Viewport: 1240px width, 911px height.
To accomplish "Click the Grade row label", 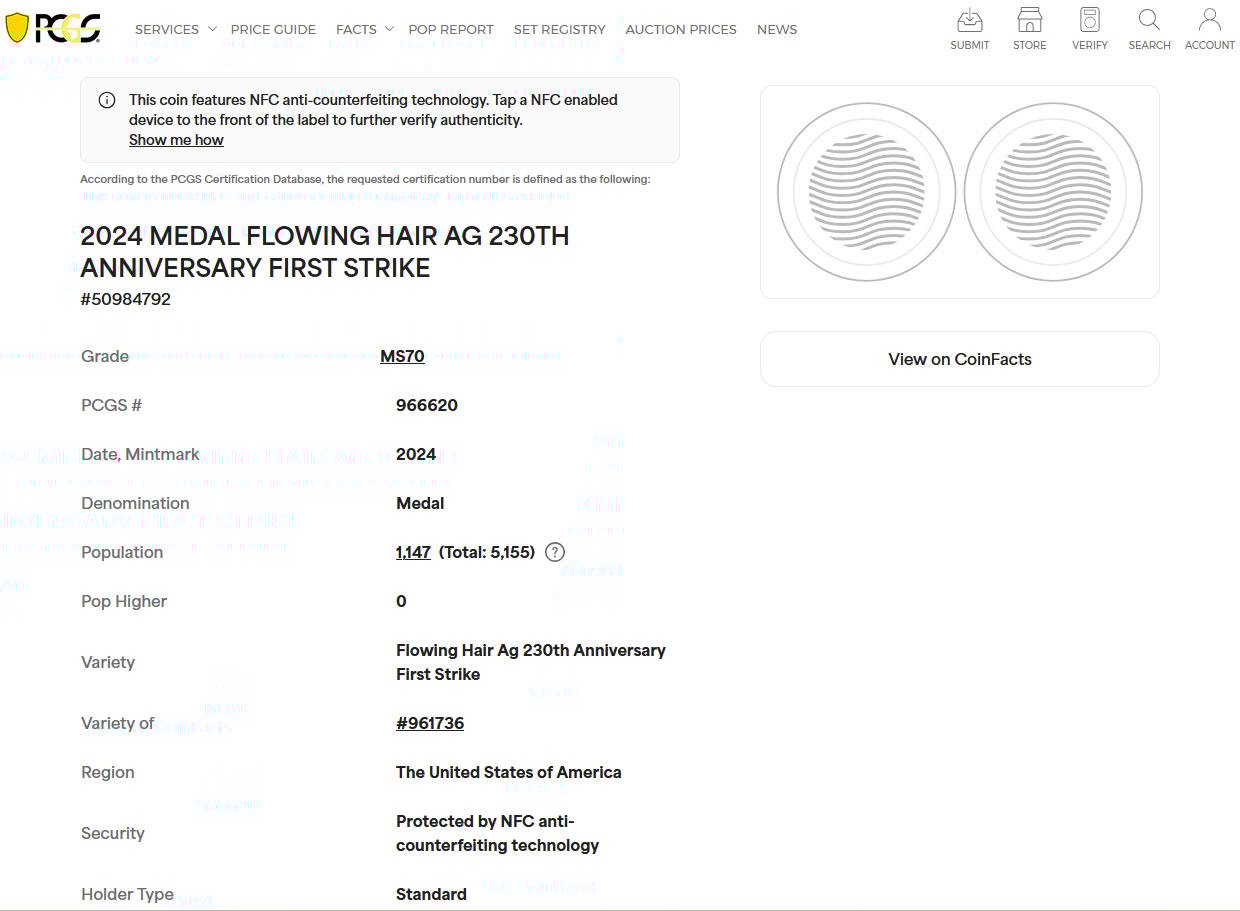I will [x=105, y=356].
